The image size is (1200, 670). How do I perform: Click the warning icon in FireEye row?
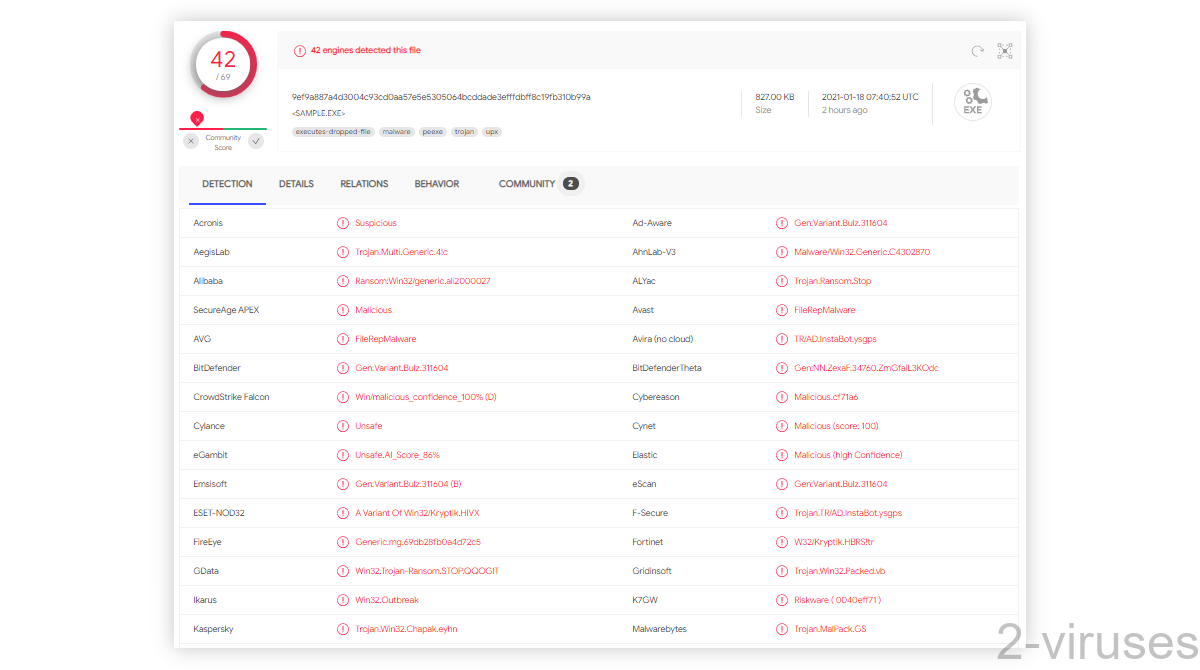[343, 542]
